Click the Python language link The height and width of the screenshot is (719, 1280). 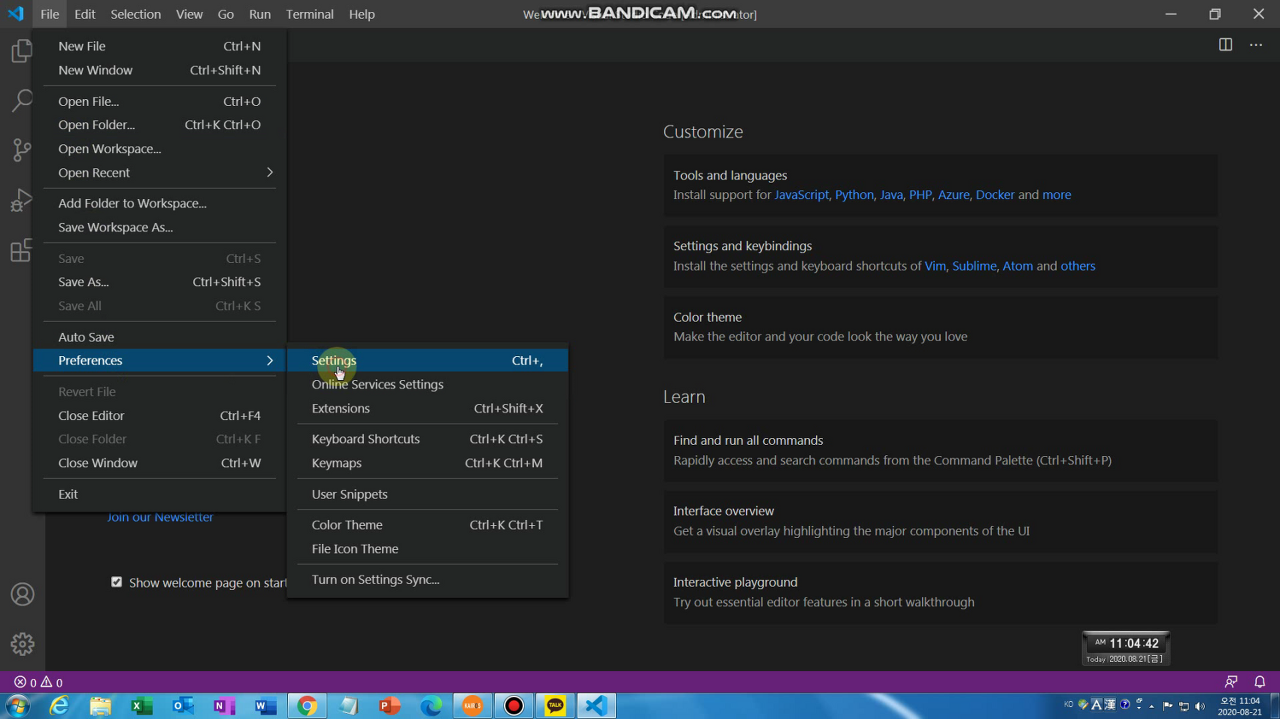854,195
